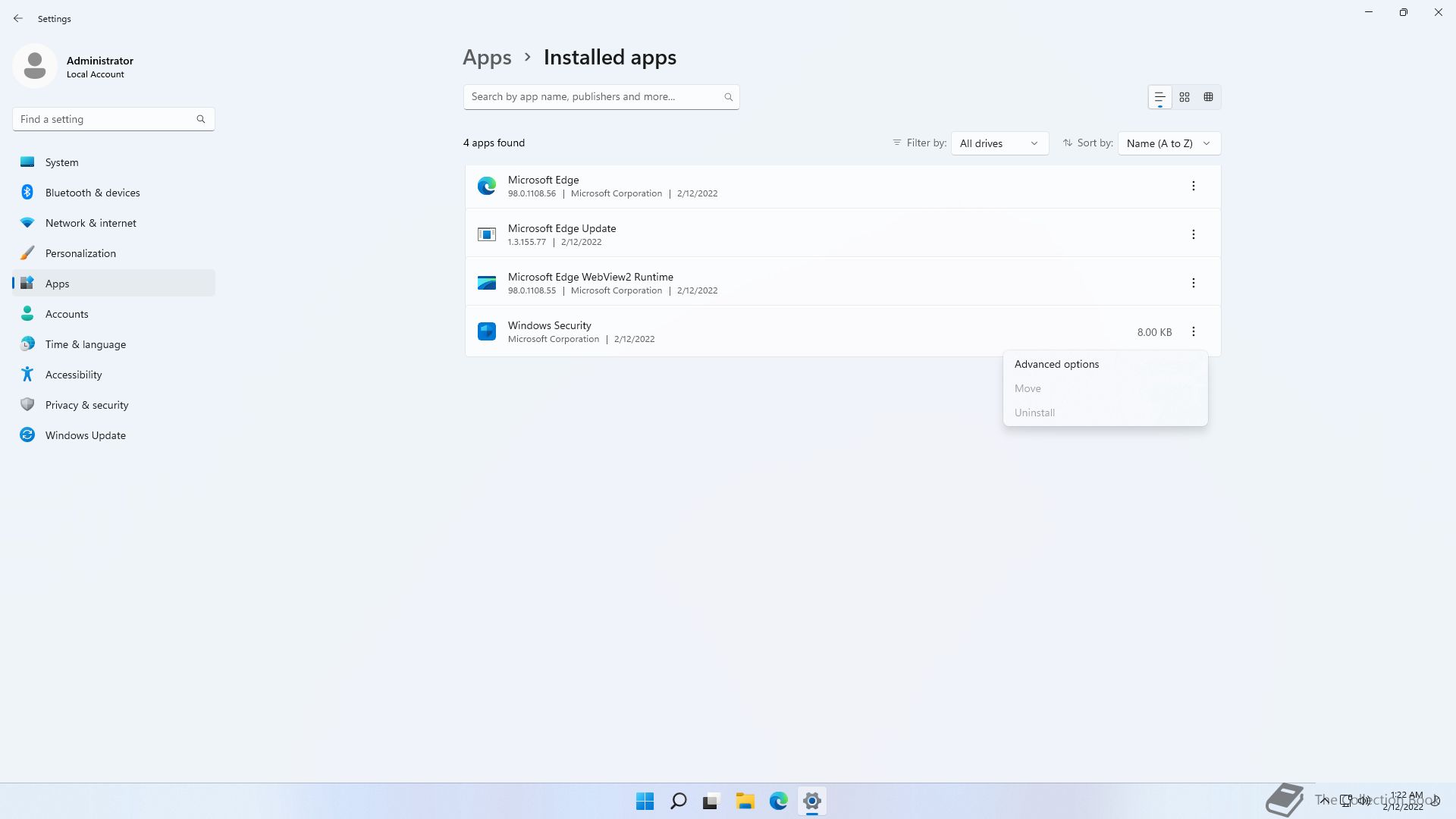The width and height of the screenshot is (1456, 819).
Task: Launch Microsoft Edge from taskbar
Action: tap(779, 801)
